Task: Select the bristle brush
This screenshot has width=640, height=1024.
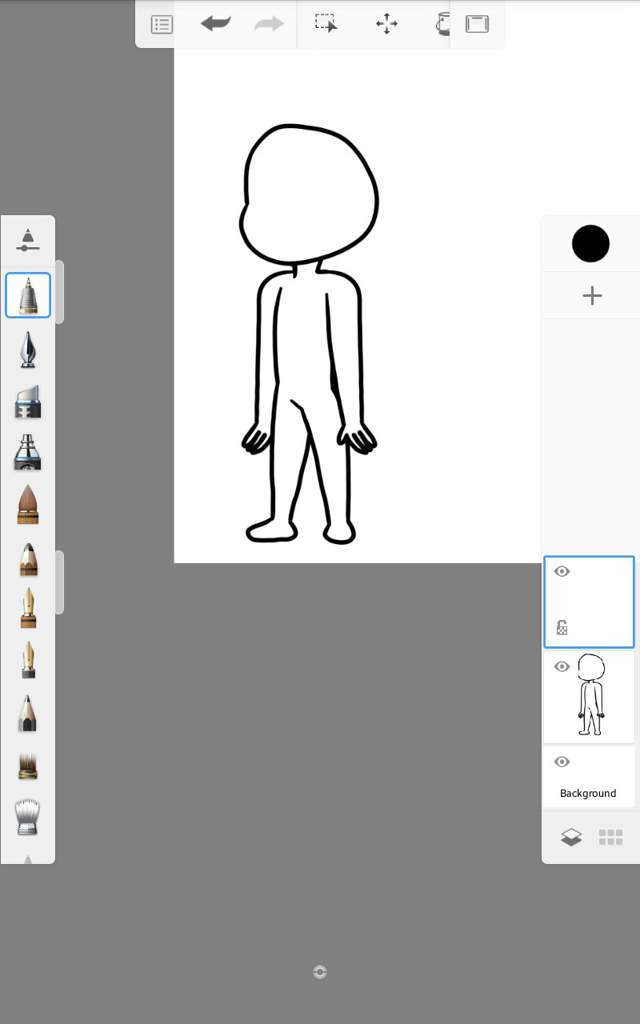Action: coord(27,765)
